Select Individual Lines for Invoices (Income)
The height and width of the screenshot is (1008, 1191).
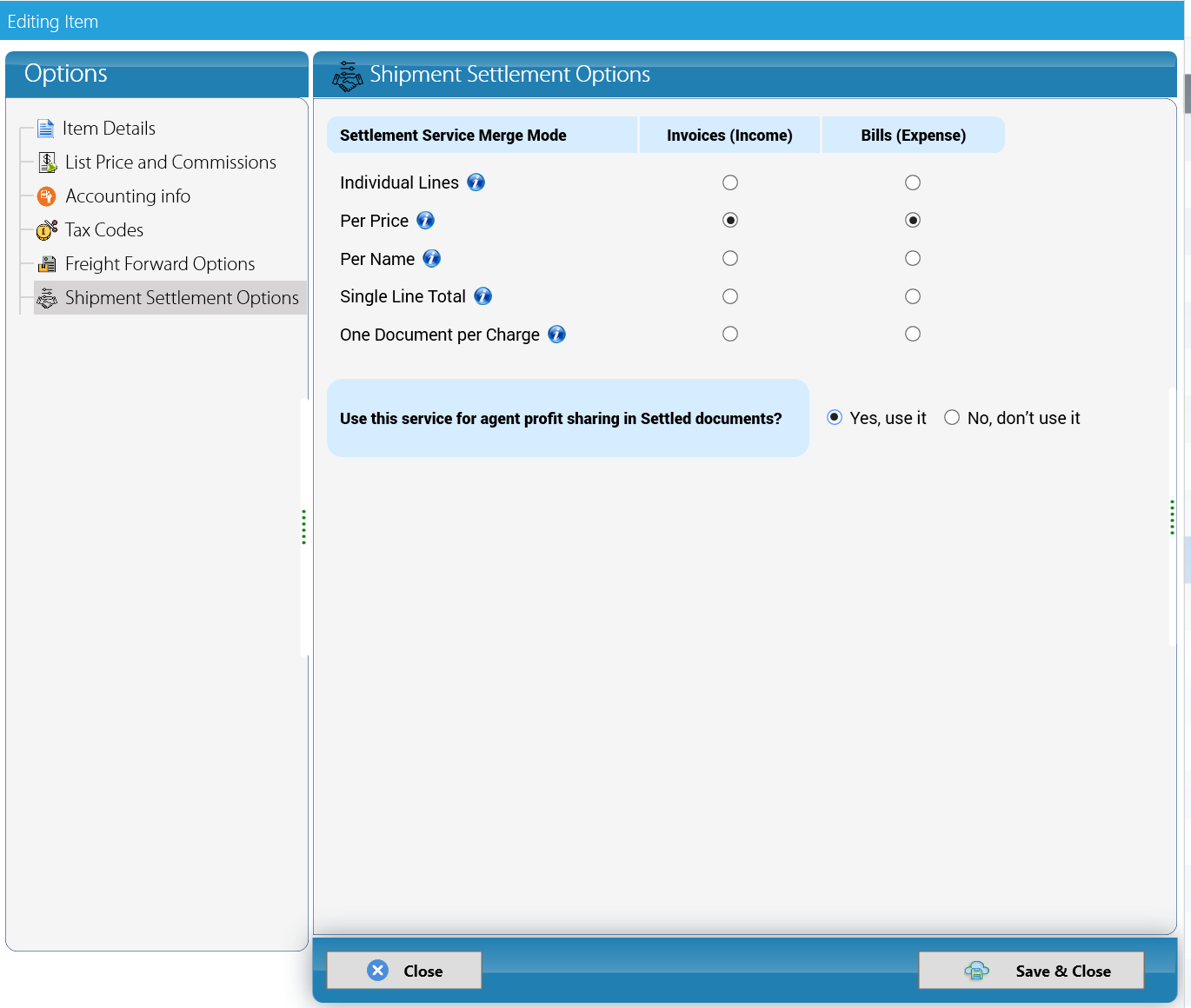730,182
